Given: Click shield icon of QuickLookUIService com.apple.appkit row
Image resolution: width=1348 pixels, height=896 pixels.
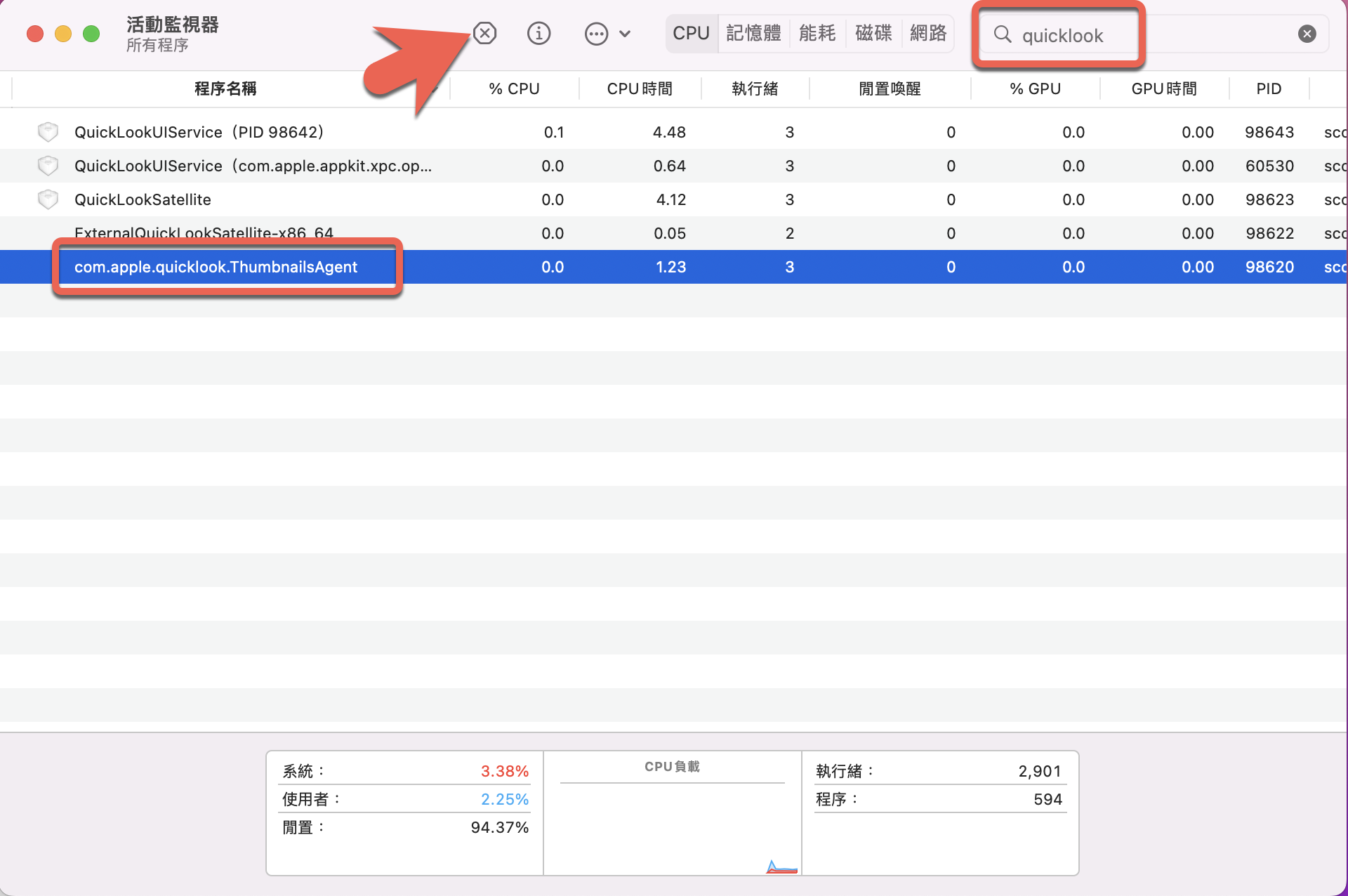Looking at the screenshot, I should coord(48,166).
